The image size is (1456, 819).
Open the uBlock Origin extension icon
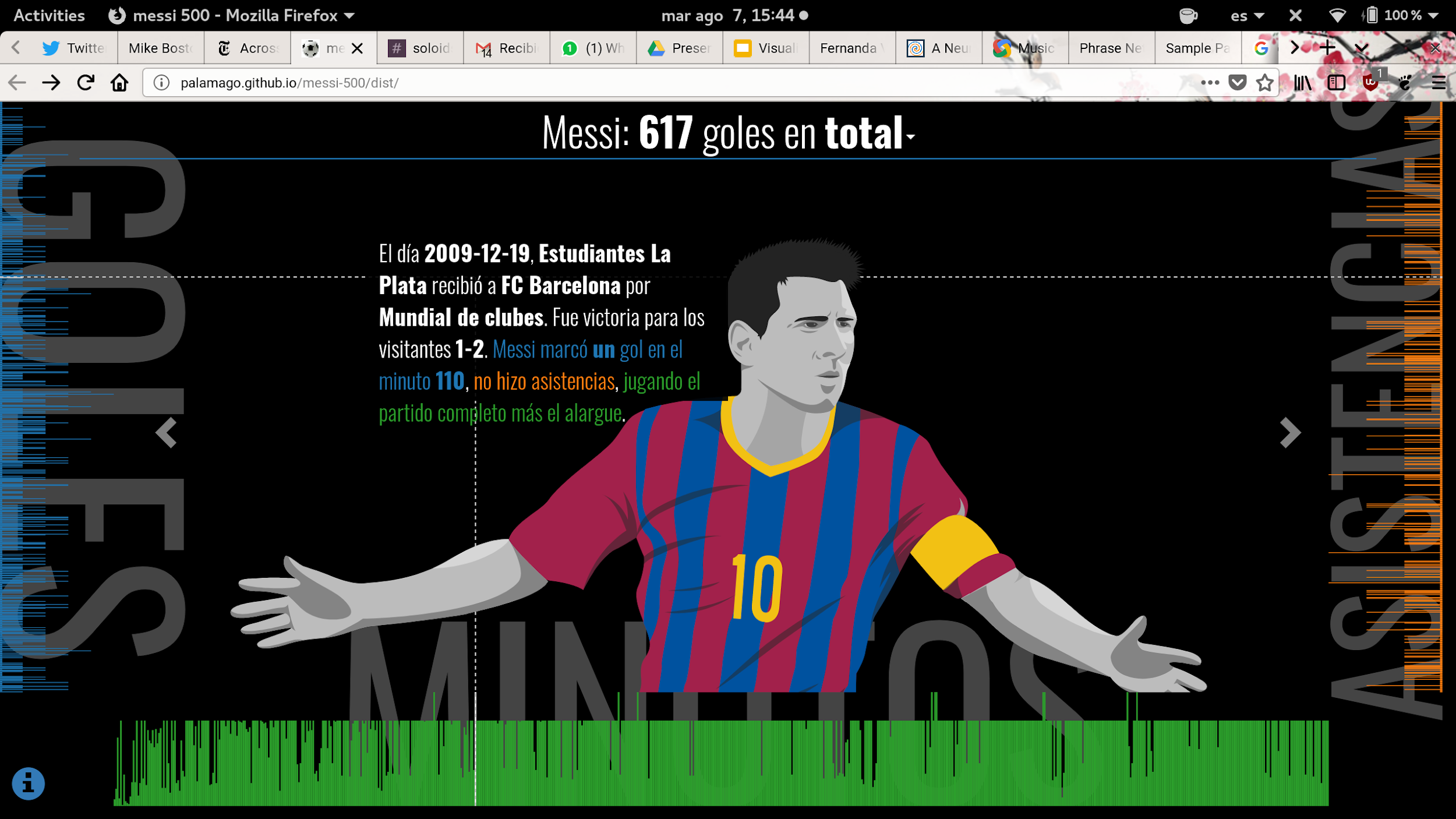[x=1370, y=83]
